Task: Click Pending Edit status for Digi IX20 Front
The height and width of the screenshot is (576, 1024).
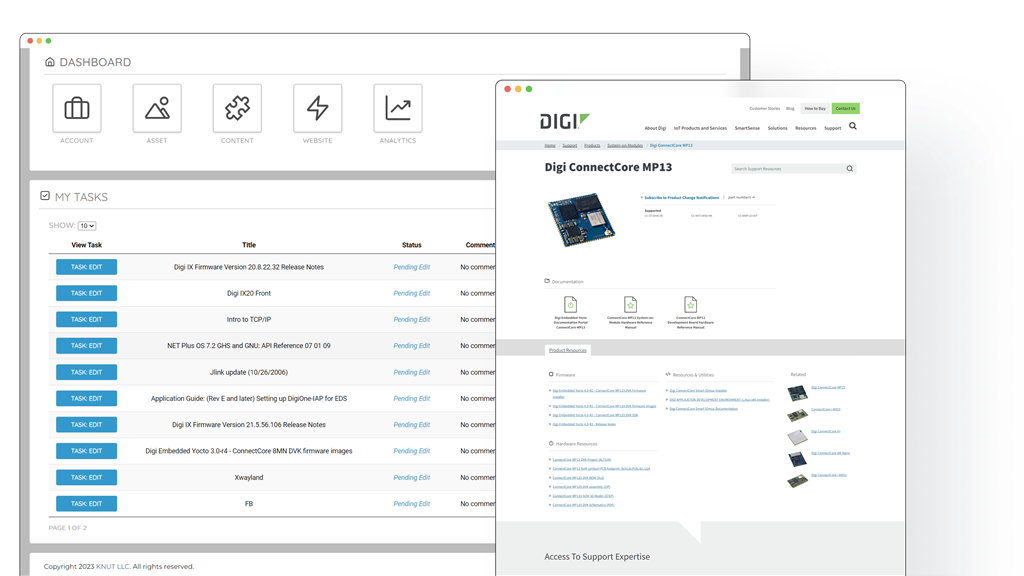Action: (411, 293)
